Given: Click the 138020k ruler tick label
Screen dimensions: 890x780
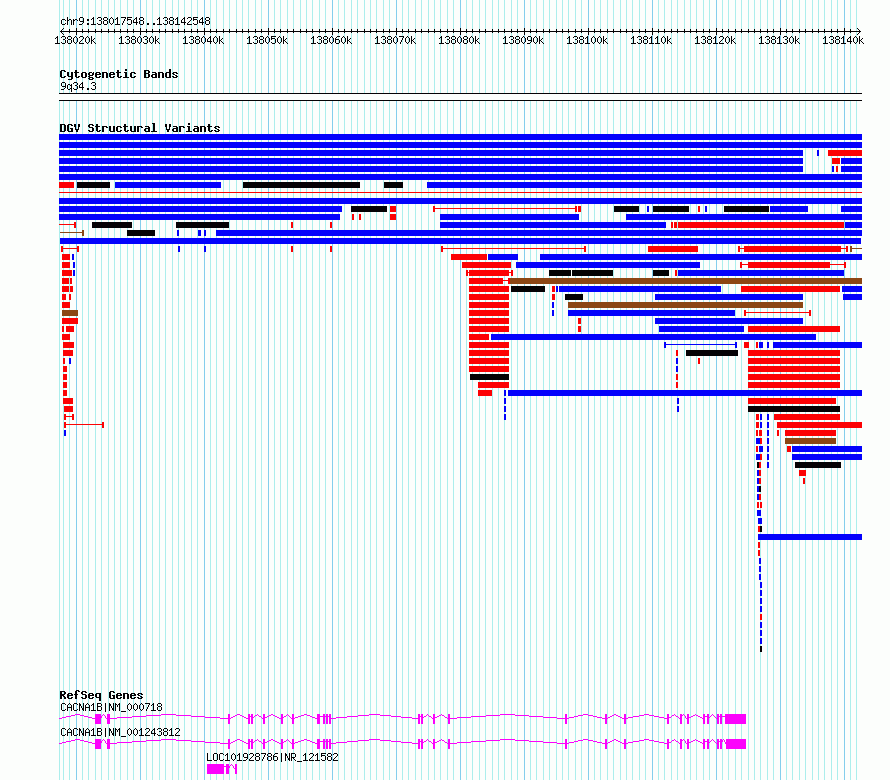Looking at the screenshot, I should pyautogui.click(x=75, y=40).
